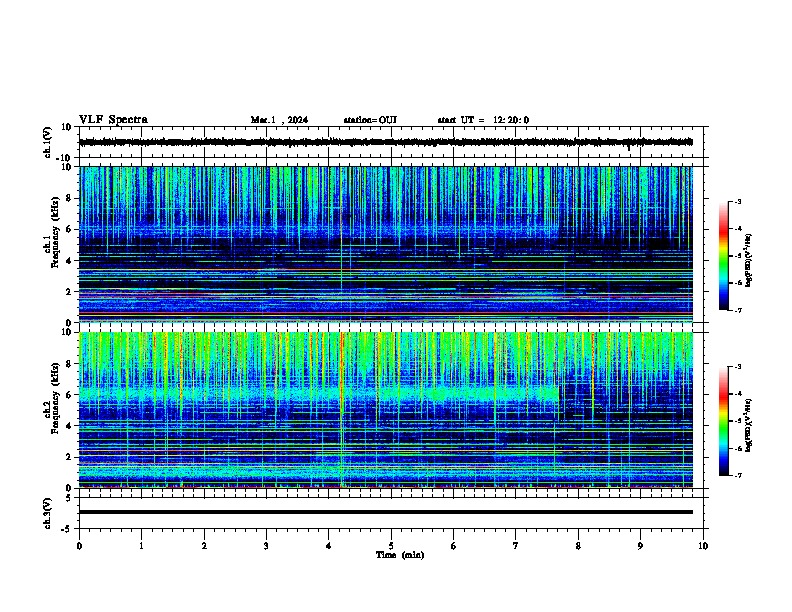Click the ch.2 frequency axis "8" tick label
792x612 pixels.
pyautogui.click(x=69, y=364)
